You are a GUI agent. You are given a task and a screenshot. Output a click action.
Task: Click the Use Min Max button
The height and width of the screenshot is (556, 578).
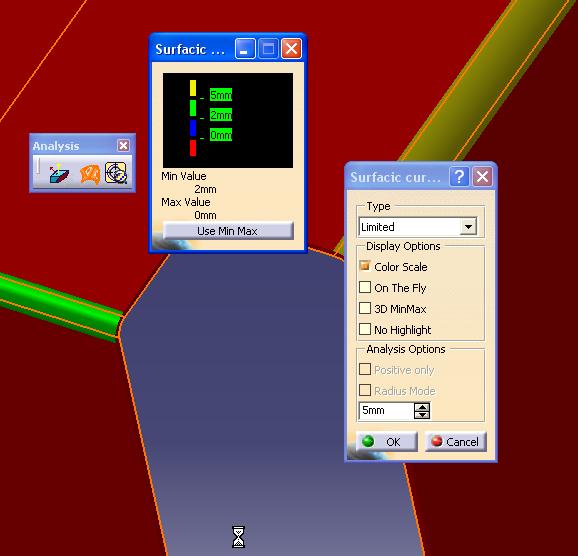click(228, 231)
